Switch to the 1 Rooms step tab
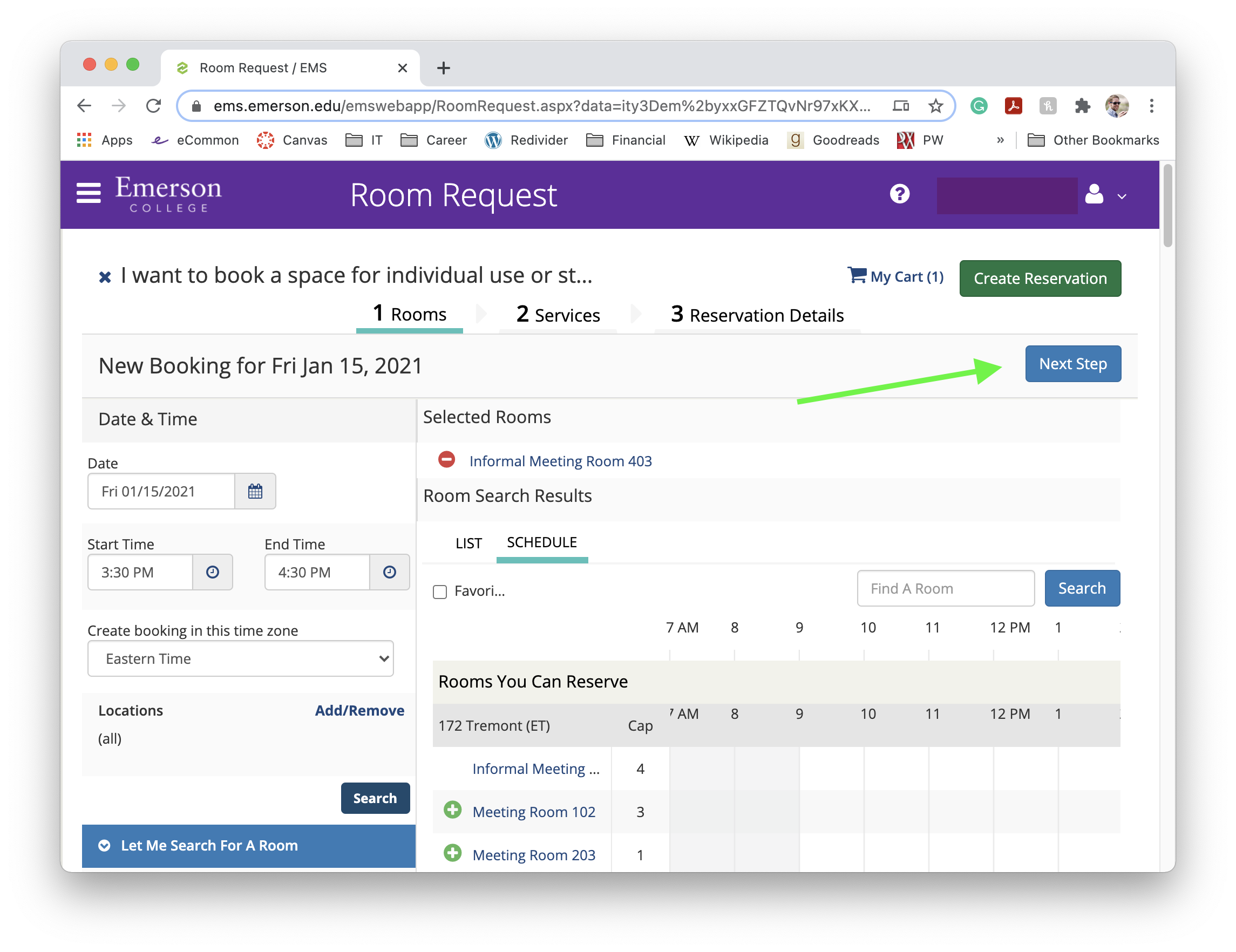Image resolution: width=1236 pixels, height=952 pixels. point(410,314)
